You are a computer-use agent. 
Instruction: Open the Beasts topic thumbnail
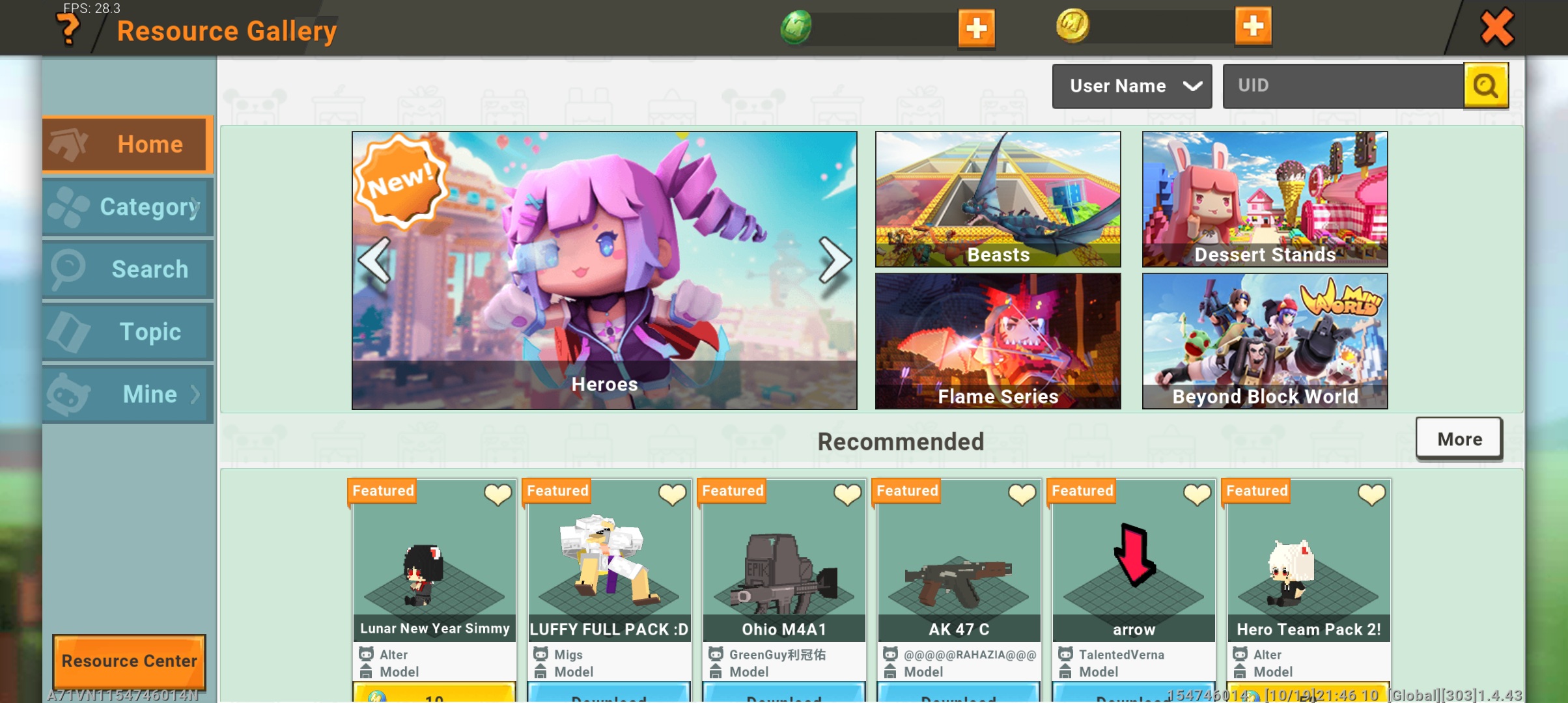[998, 199]
